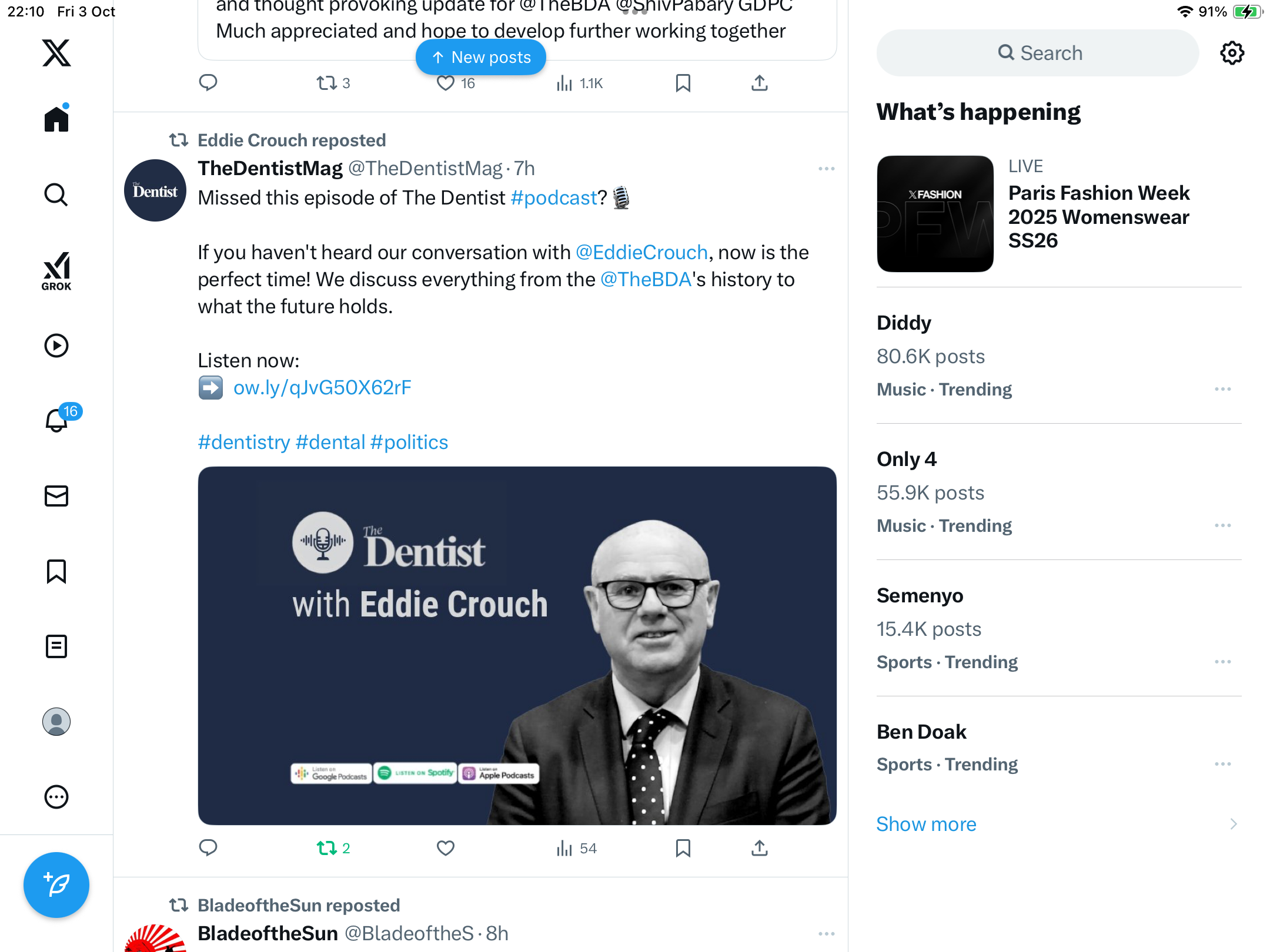The image size is (1270, 952).
Task: Open search settings gear
Action: click(1232, 53)
